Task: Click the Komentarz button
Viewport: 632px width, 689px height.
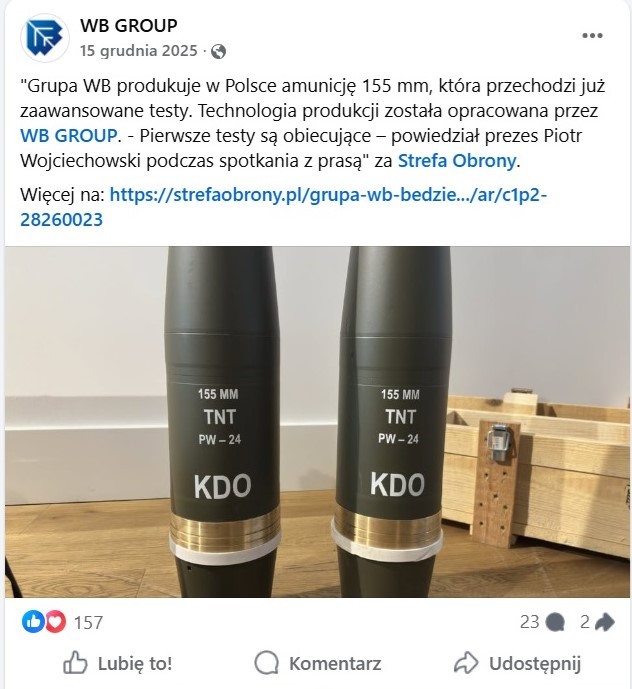Action: pyautogui.click(x=317, y=664)
